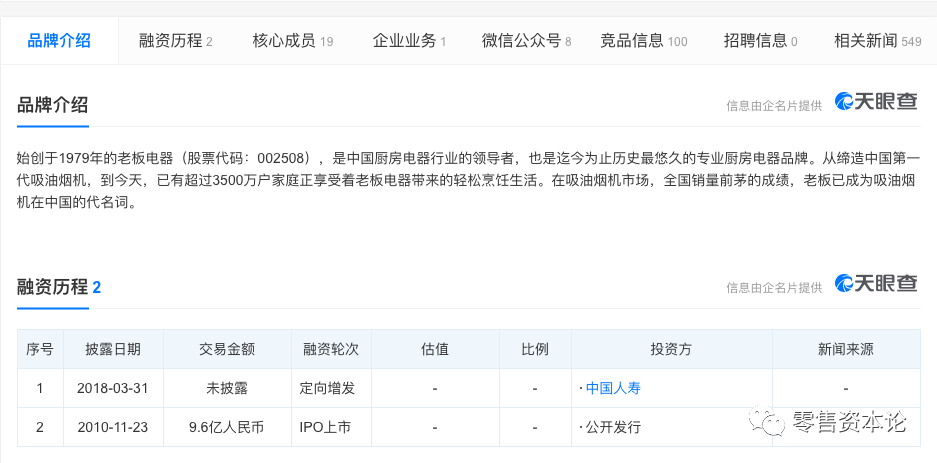Viewport: 937px width, 463px height.
Task: Click the brand description paragraph about 老板电器
Action: pos(466,180)
